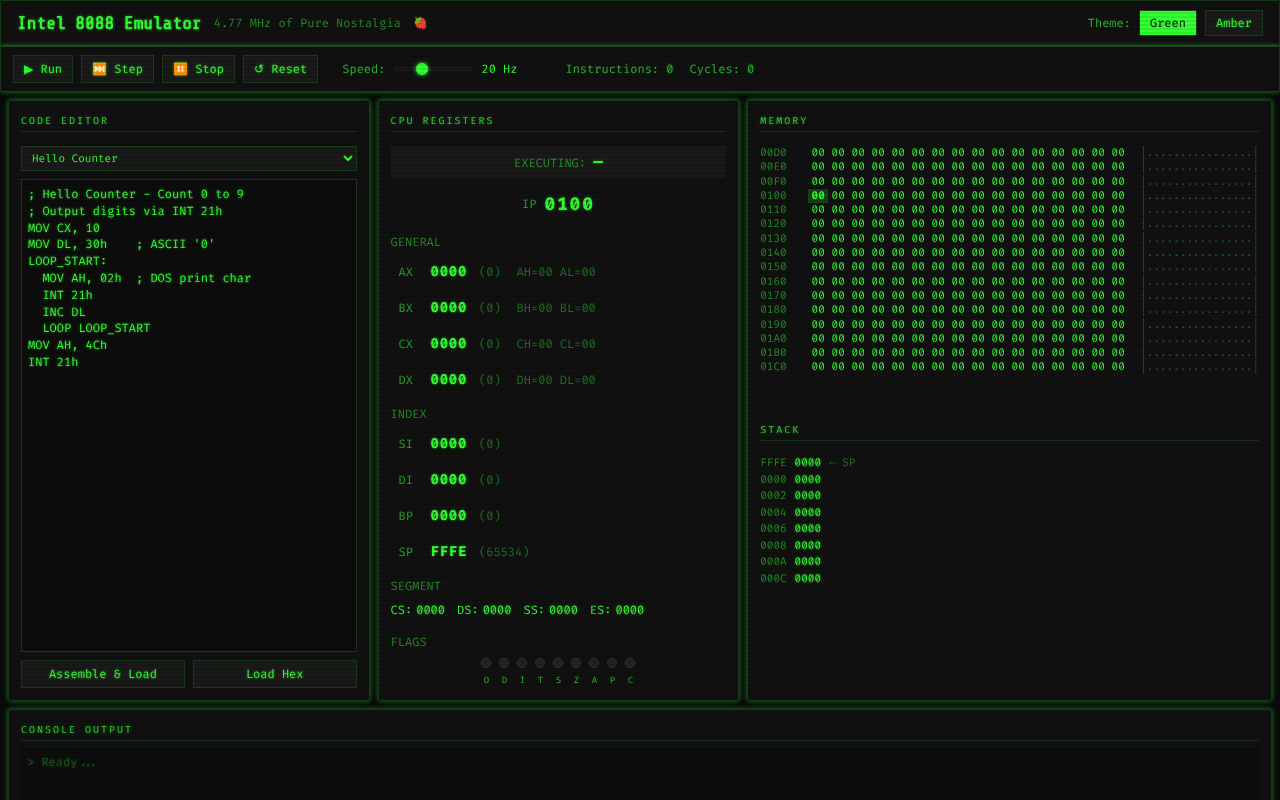The height and width of the screenshot is (800, 1280).
Task: Click stack entry at address 0004
Action: 790,513
